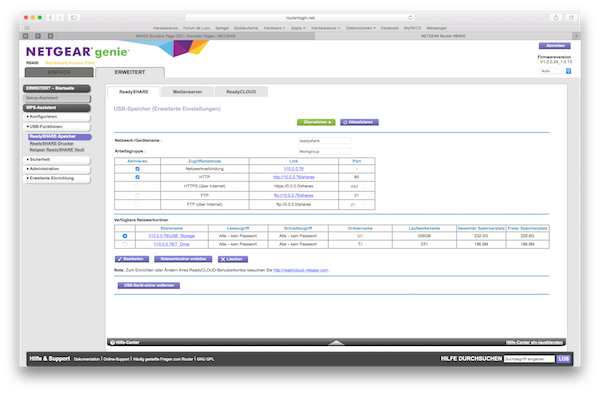
Task: Uncheck the Netzwerkverbindung access checkbox
Action: pos(137,169)
